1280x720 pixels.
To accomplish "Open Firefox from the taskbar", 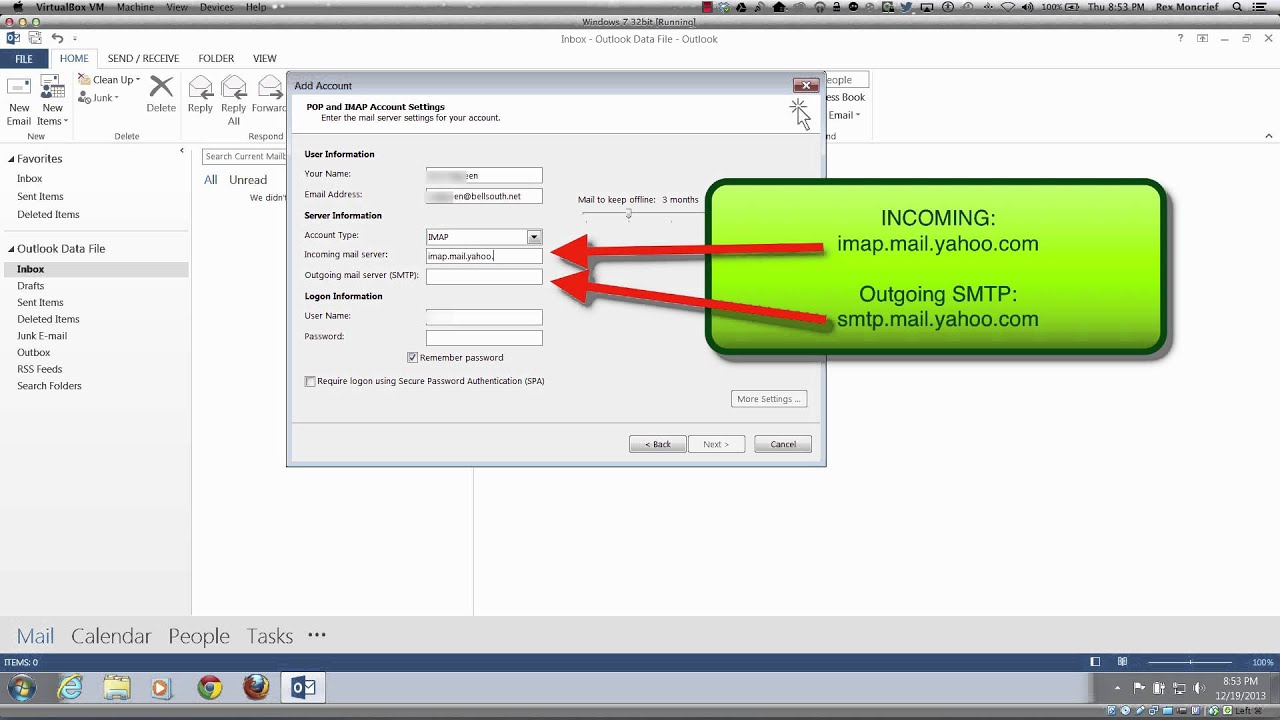I will point(256,688).
